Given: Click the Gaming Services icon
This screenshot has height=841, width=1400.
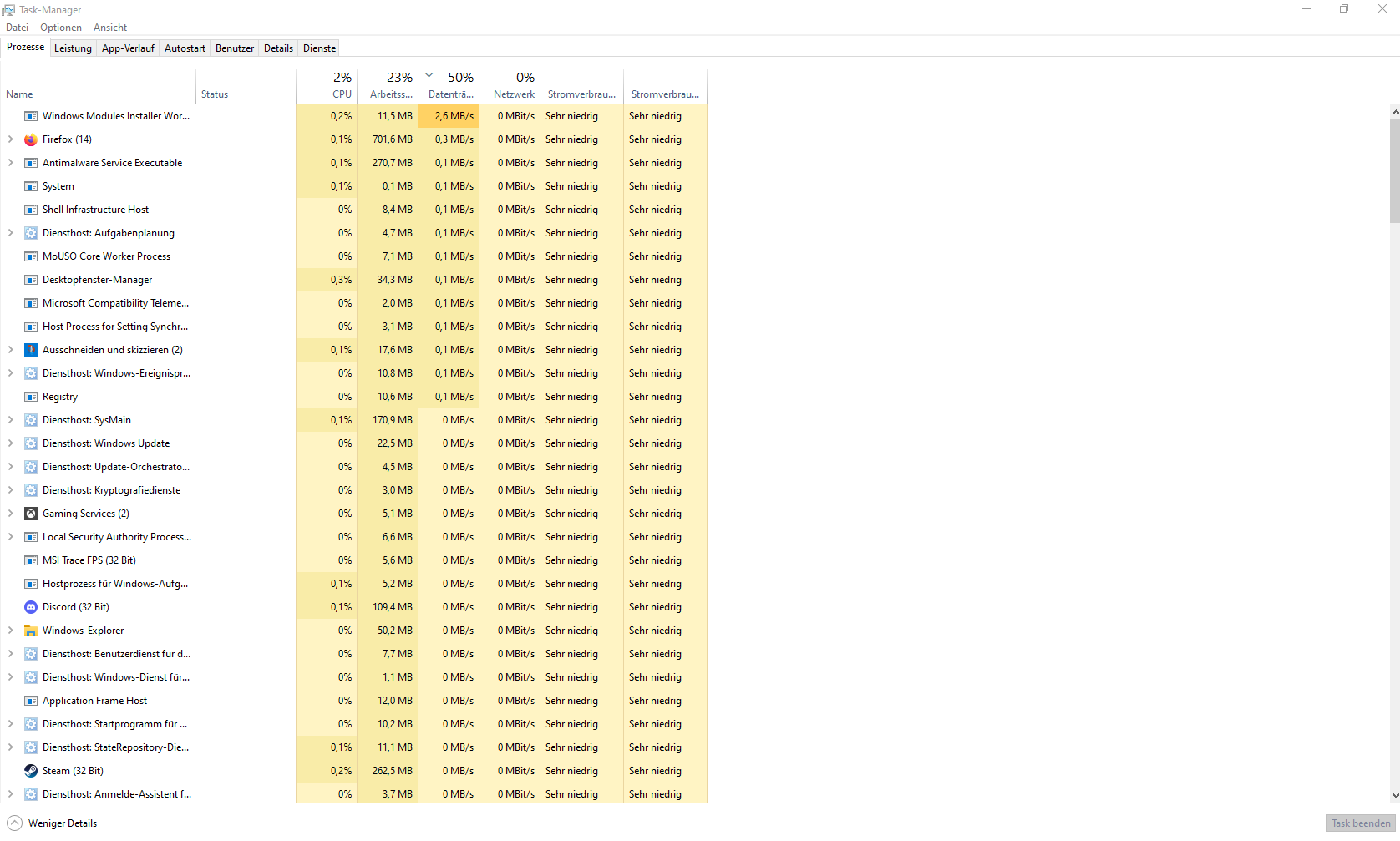Looking at the screenshot, I should point(31,514).
